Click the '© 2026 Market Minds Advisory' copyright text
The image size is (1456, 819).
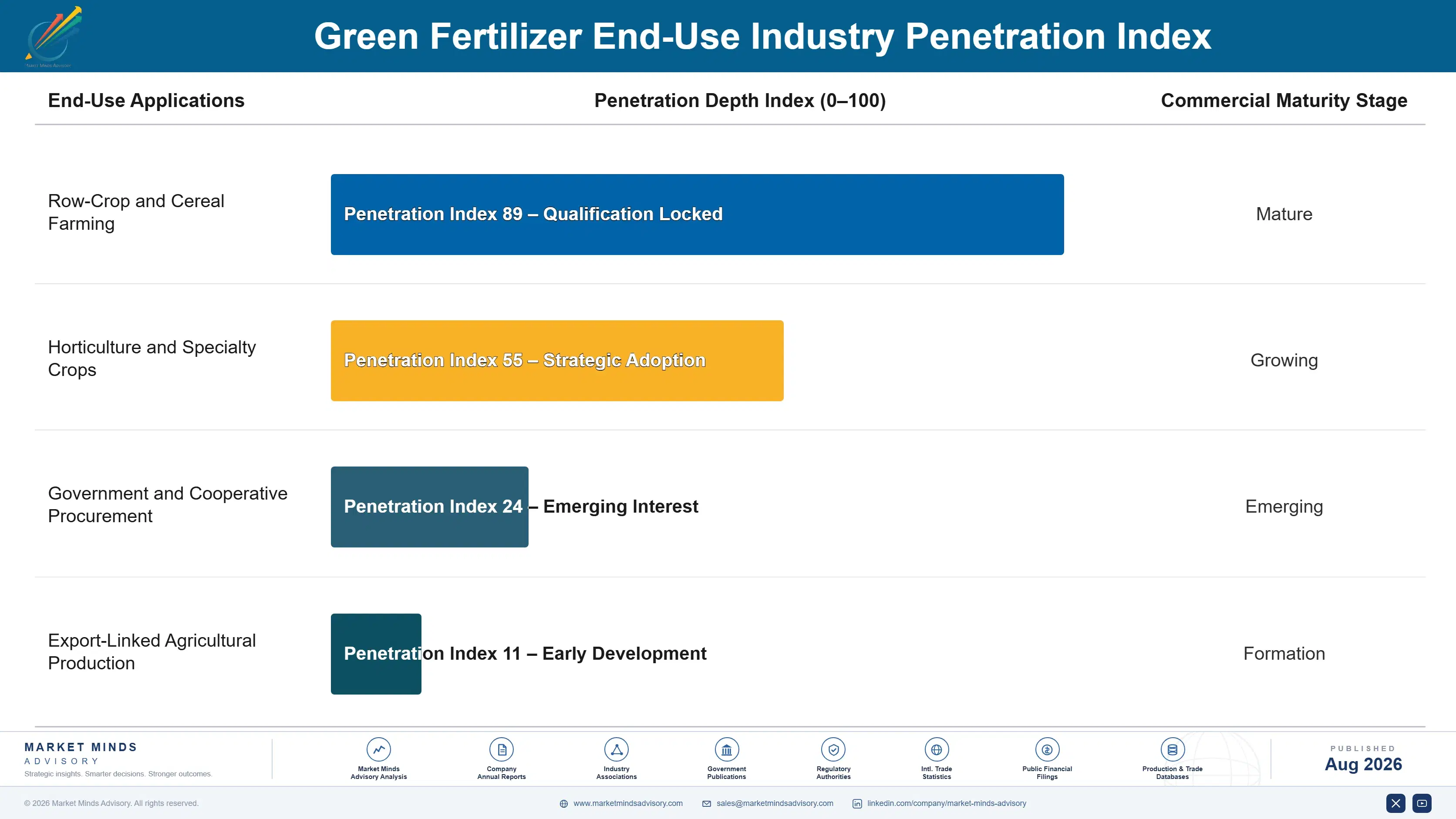pos(111,803)
